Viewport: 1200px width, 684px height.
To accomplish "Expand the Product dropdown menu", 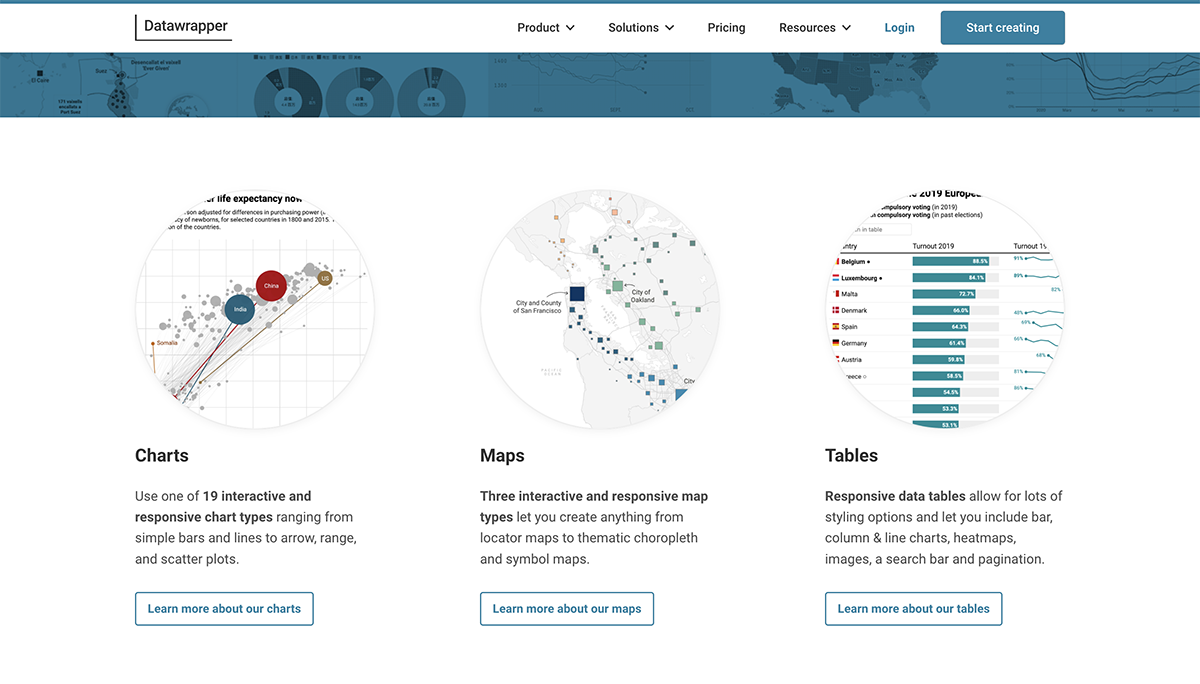I will click(546, 28).
